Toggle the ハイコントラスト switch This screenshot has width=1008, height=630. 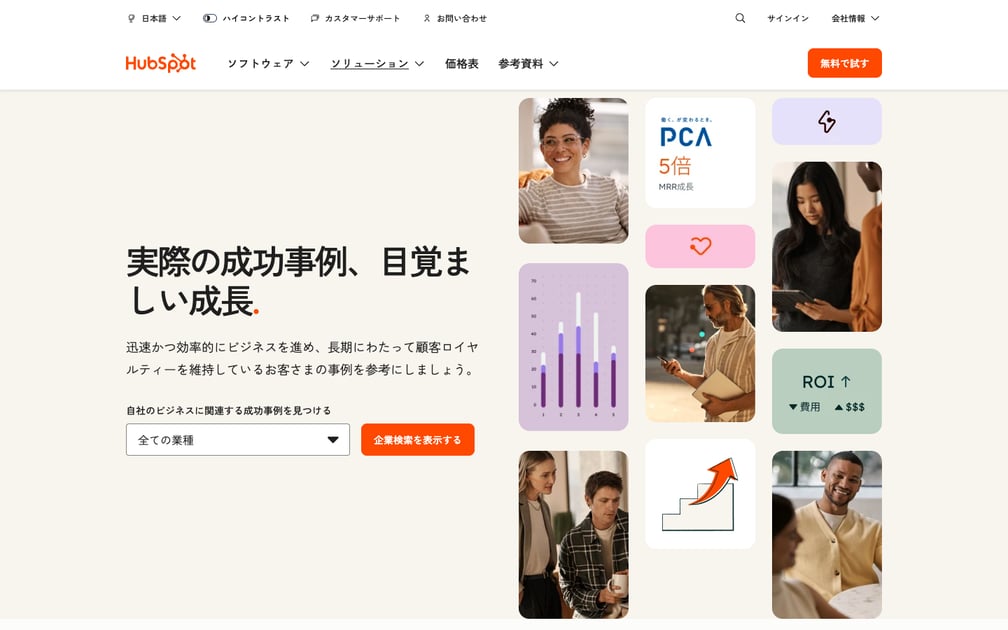pos(210,19)
